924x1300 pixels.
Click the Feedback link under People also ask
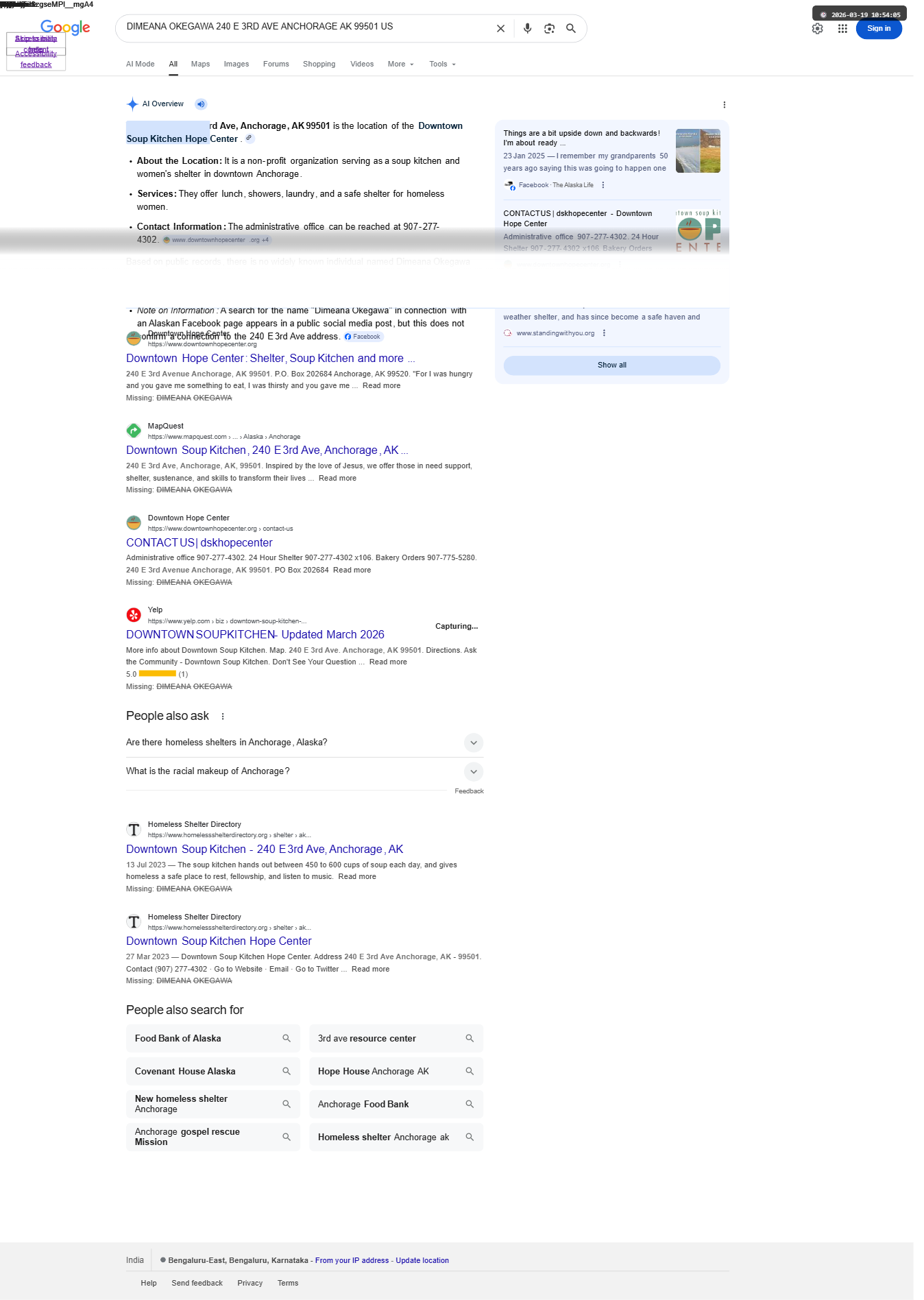[470, 792]
